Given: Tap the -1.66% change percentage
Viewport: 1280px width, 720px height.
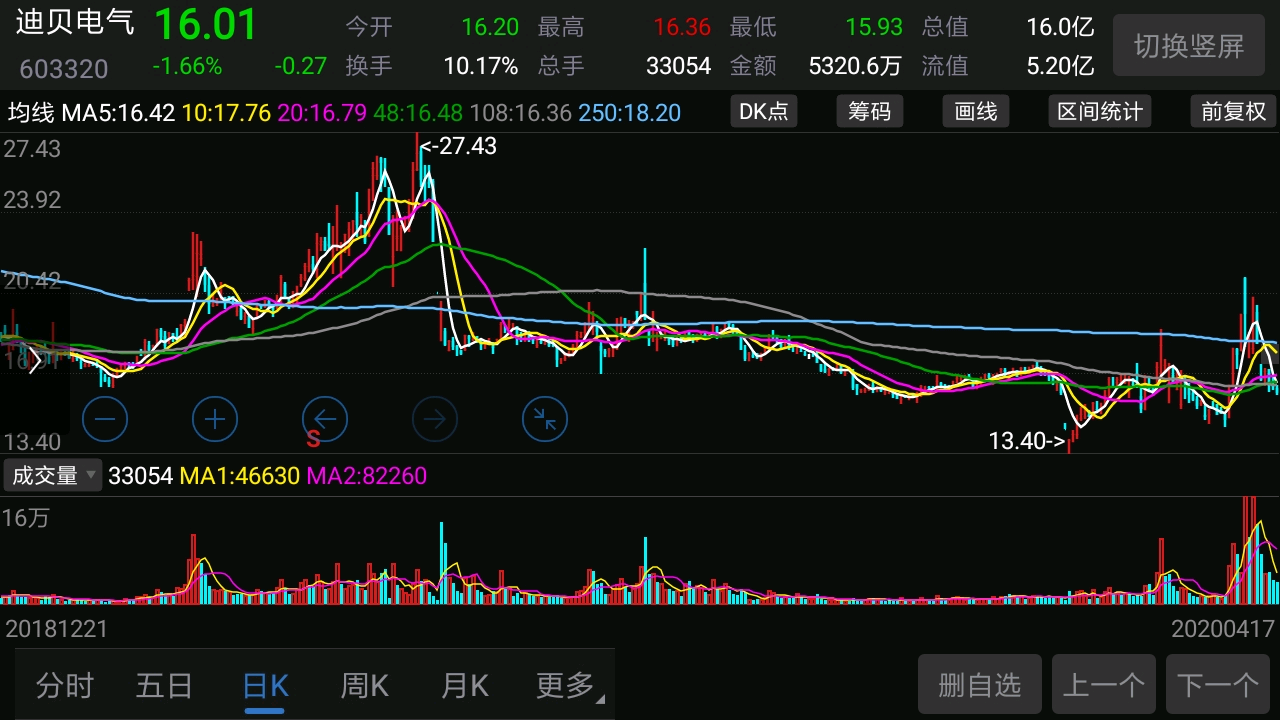Looking at the screenshot, I should pyautogui.click(x=187, y=67).
